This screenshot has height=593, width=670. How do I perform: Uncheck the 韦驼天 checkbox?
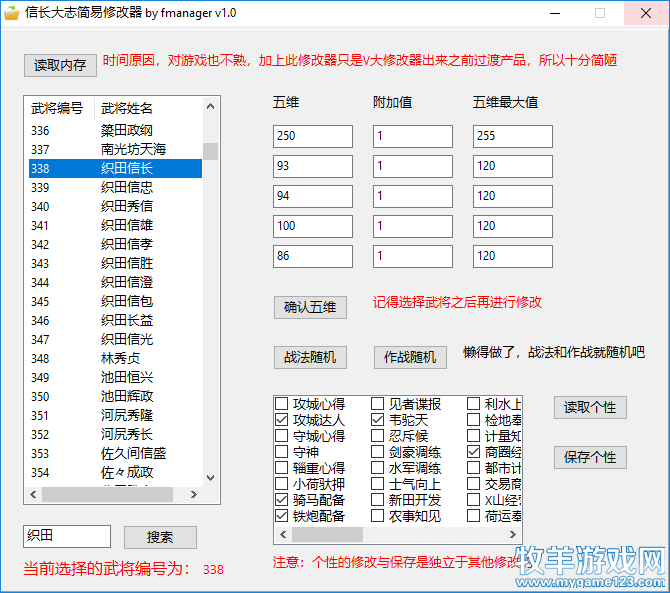(377, 420)
